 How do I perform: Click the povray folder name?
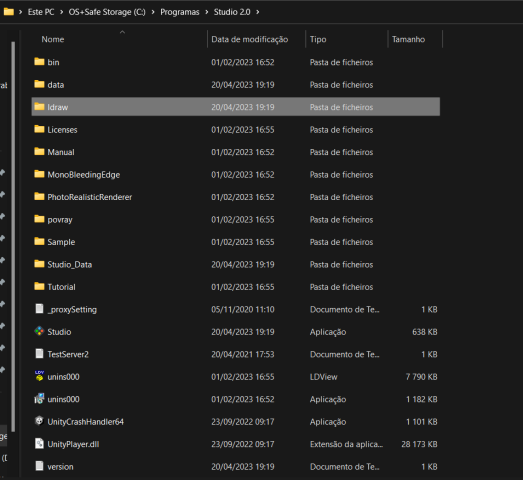pyautogui.click(x=60, y=220)
